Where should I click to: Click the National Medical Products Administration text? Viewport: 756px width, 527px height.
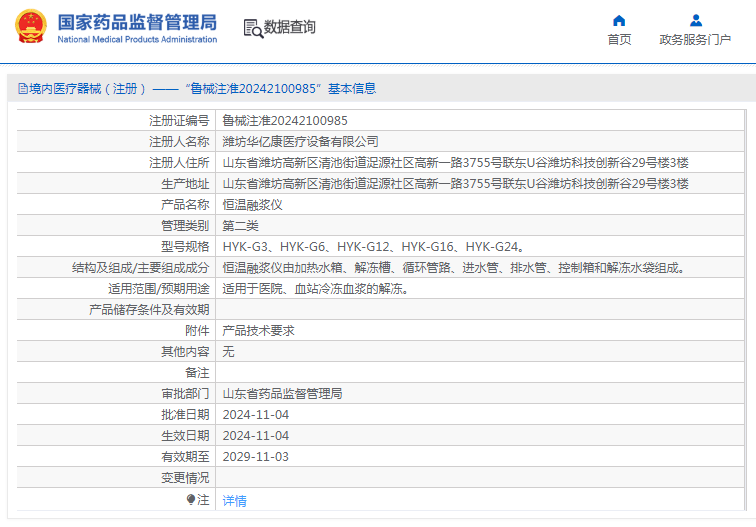137,40
